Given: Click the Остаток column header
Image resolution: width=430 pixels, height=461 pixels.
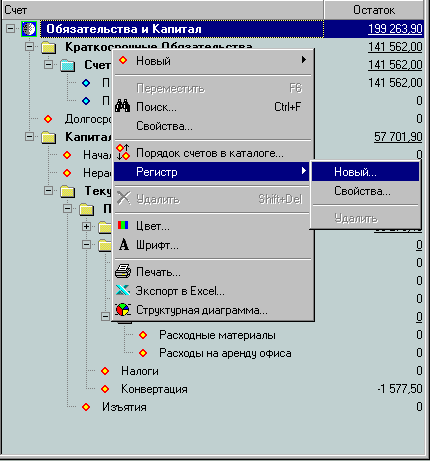Looking at the screenshot, I should tap(374, 10).
